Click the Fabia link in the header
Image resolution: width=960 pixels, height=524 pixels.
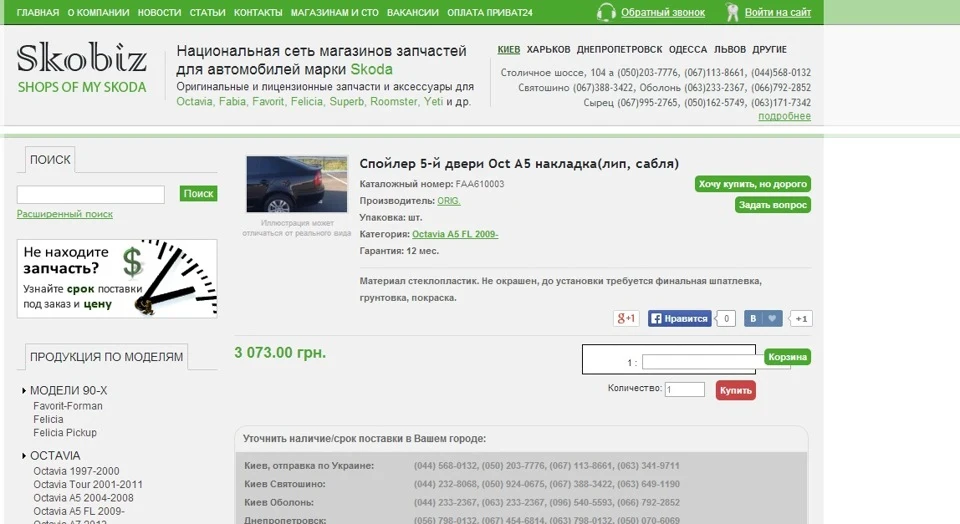click(232, 102)
